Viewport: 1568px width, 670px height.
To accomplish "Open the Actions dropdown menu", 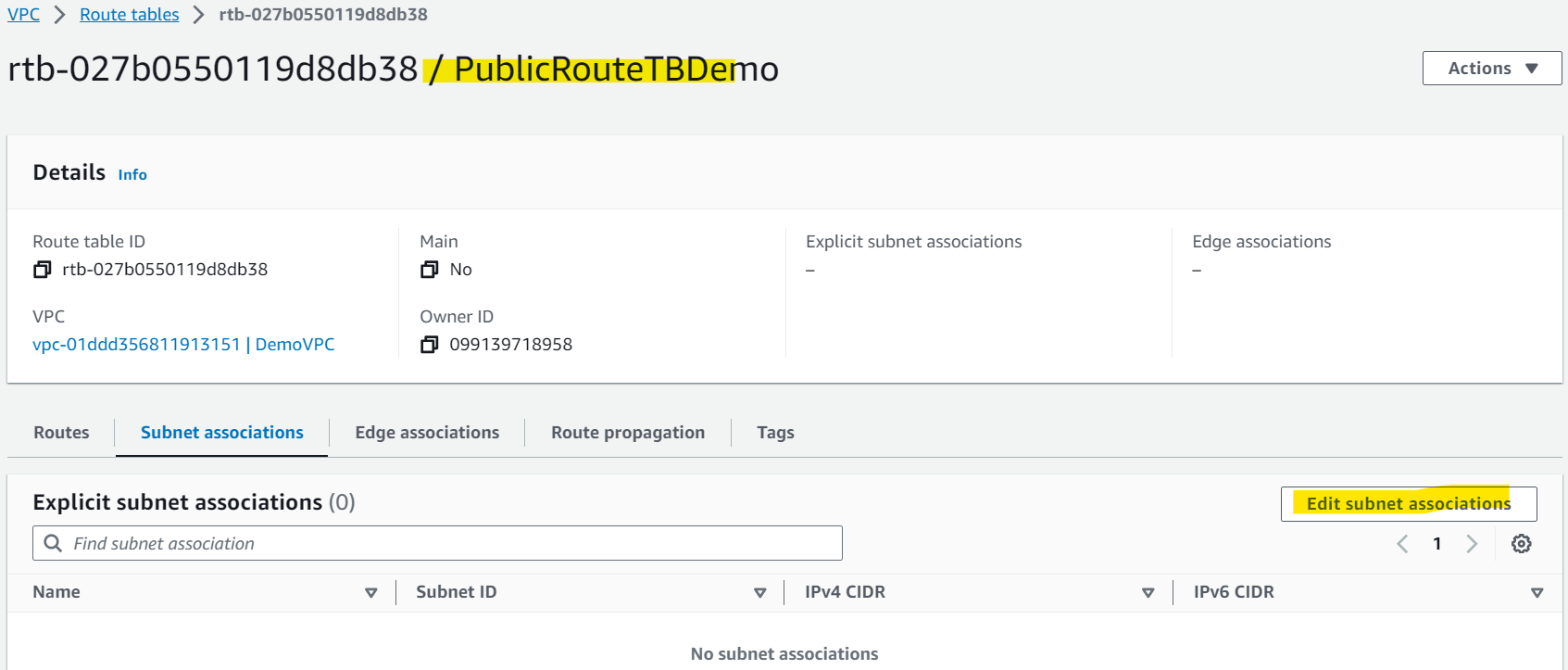I will pyautogui.click(x=1491, y=69).
